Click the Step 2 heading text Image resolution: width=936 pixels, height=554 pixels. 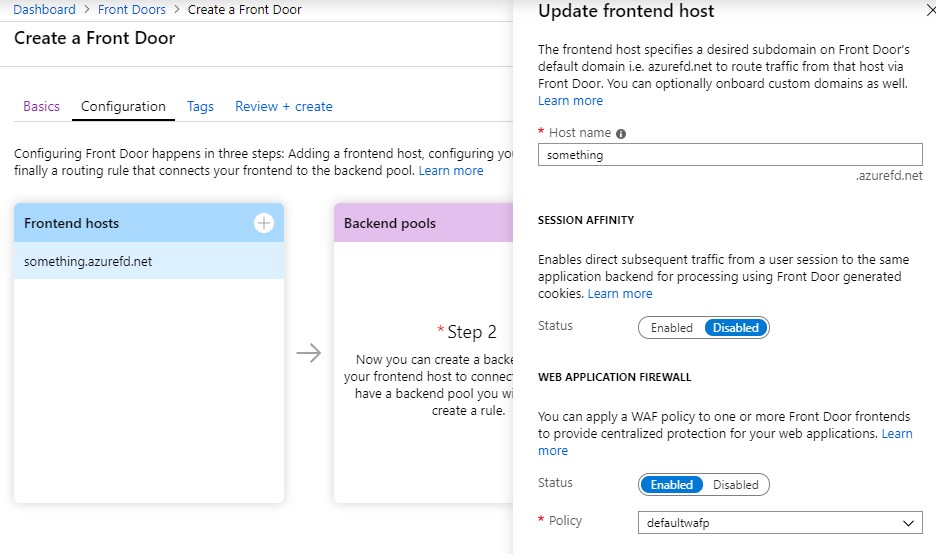[x=472, y=332]
